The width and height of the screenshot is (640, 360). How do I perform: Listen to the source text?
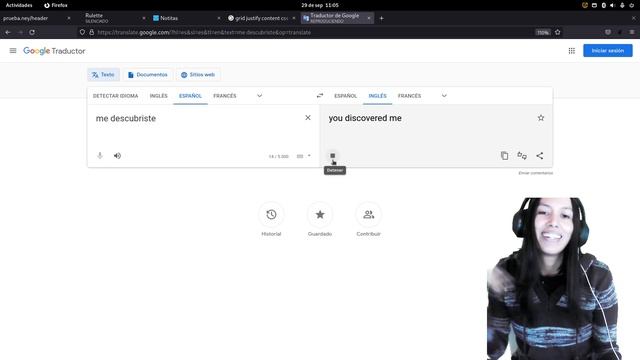(x=118, y=156)
